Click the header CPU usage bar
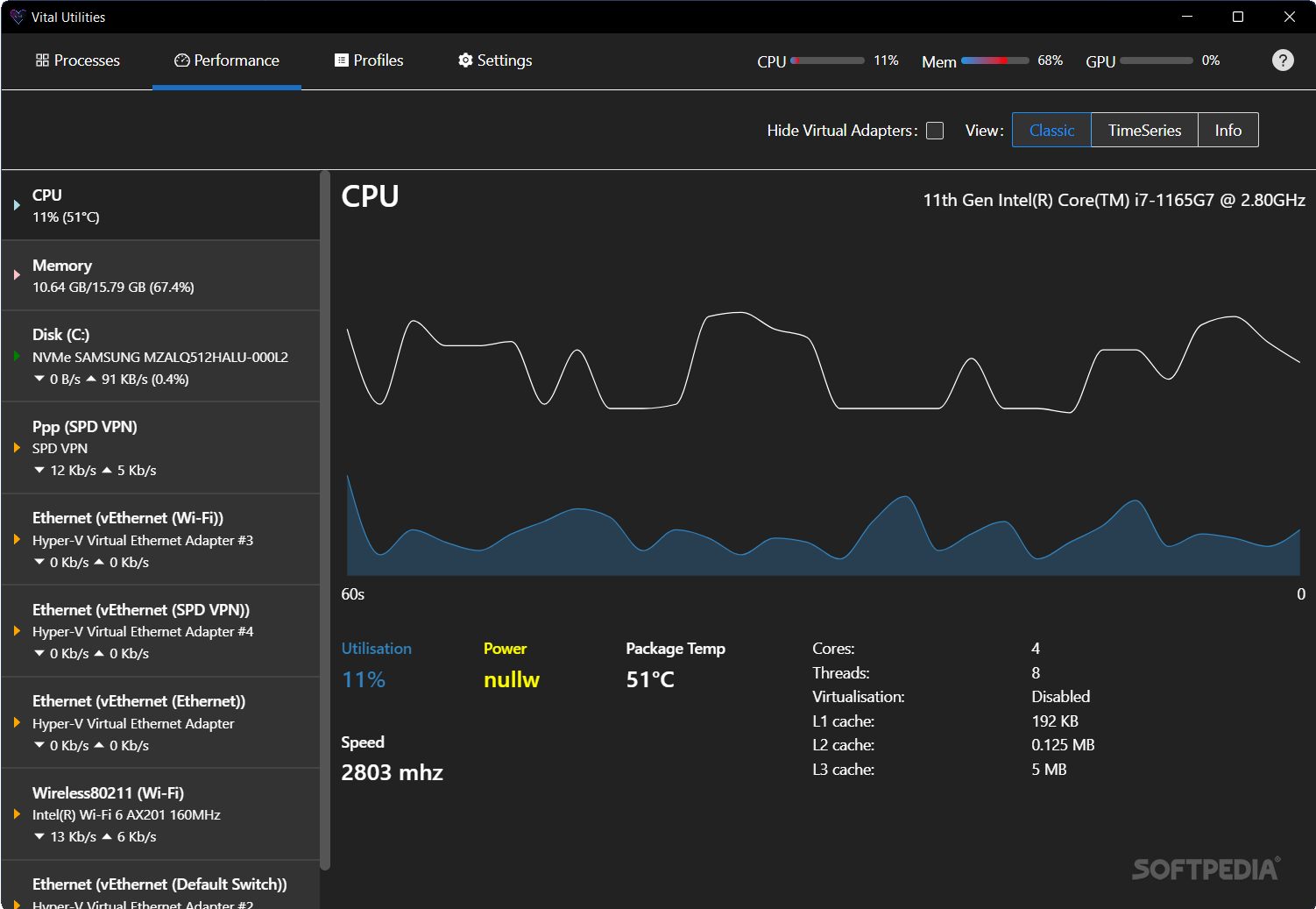The height and width of the screenshot is (909, 1316). pyautogui.click(x=827, y=60)
